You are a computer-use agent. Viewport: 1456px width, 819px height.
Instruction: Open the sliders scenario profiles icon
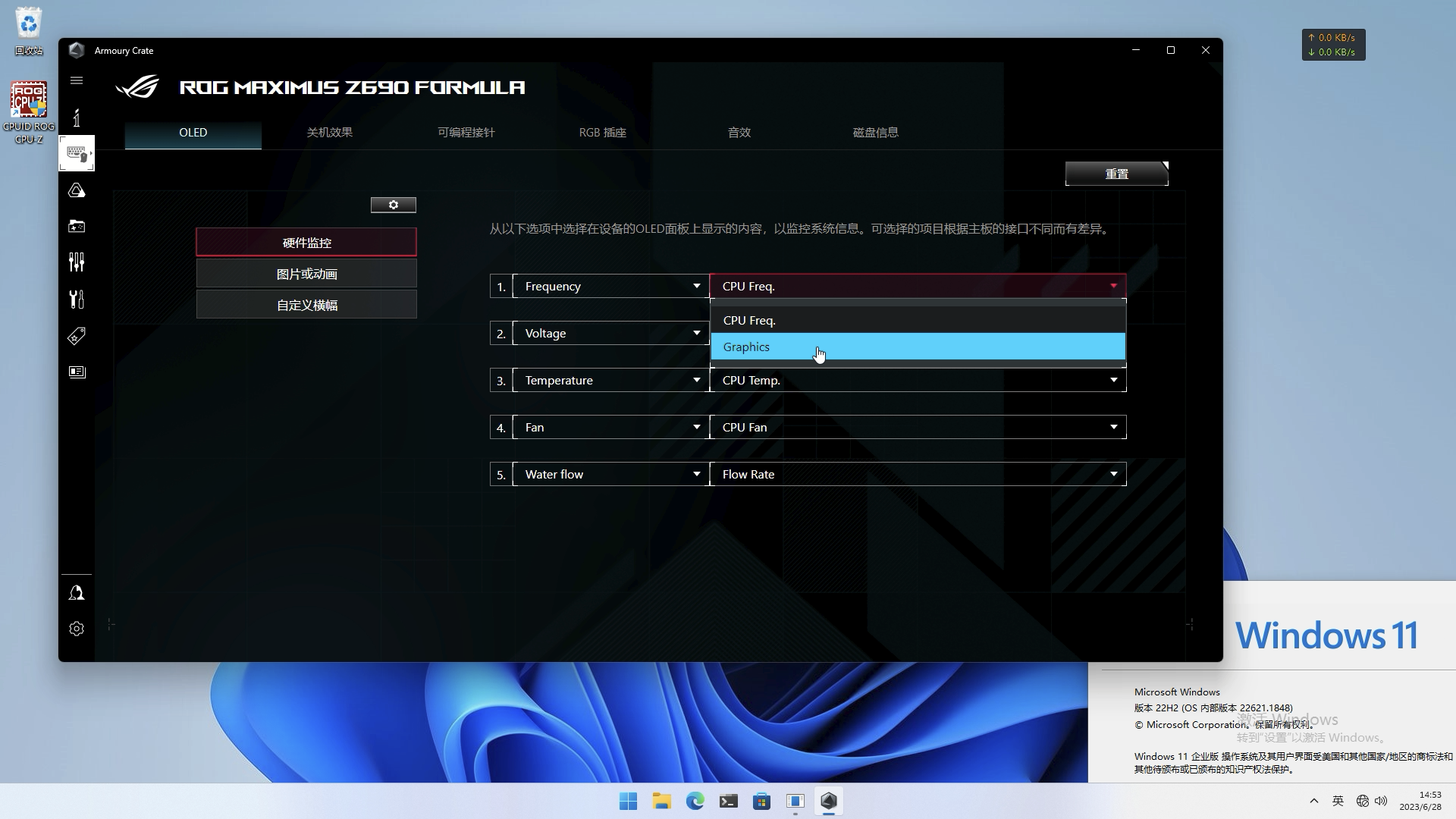[77, 262]
